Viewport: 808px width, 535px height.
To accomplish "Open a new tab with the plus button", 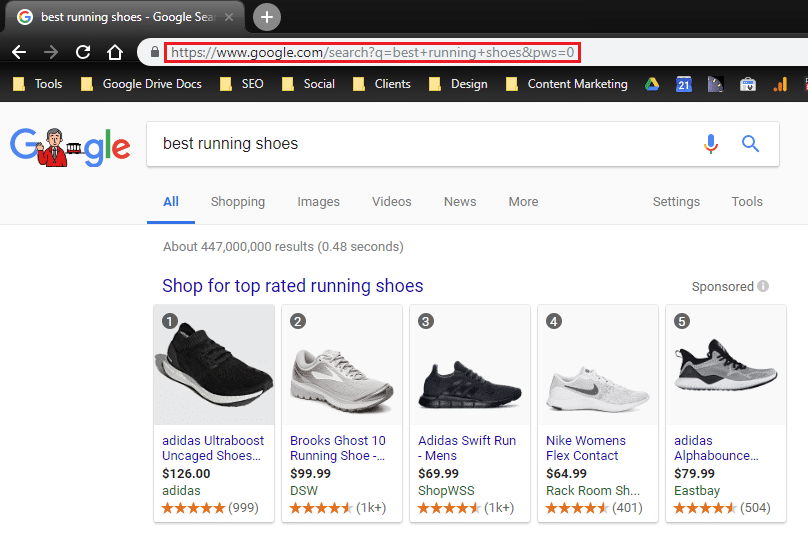I will click(x=267, y=17).
